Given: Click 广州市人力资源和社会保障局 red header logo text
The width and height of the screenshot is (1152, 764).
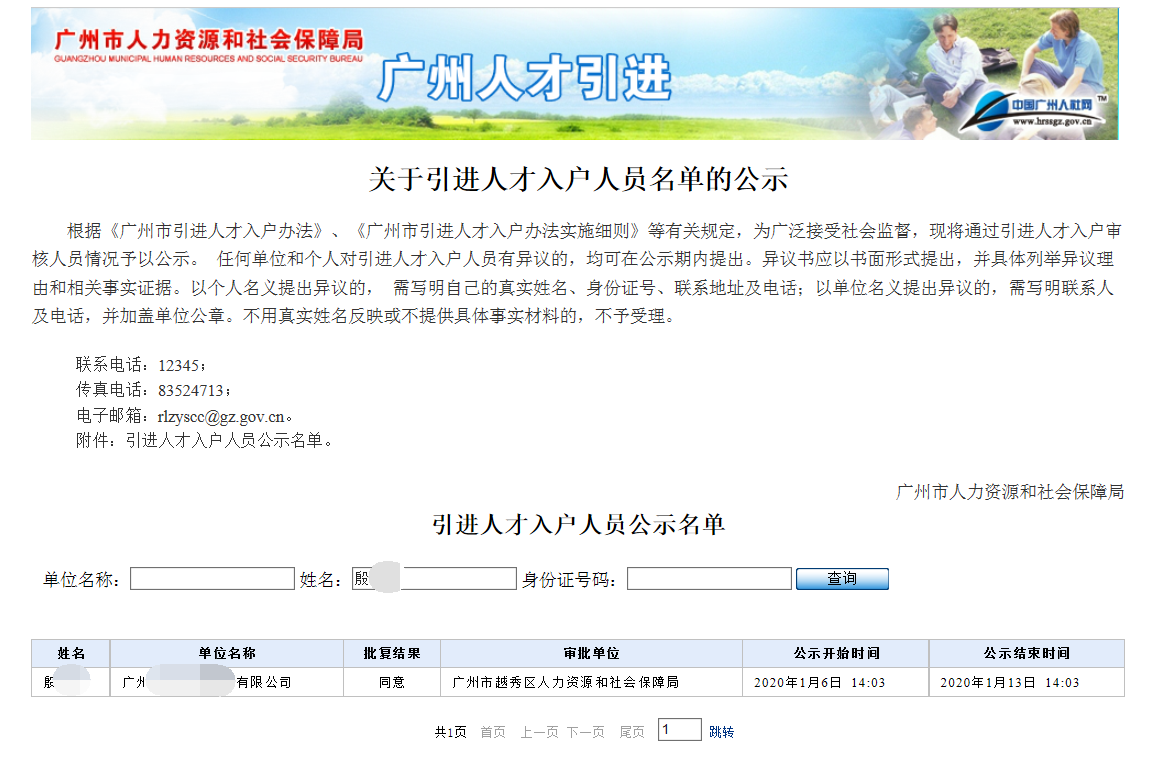Looking at the screenshot, I should coord(209,45).
